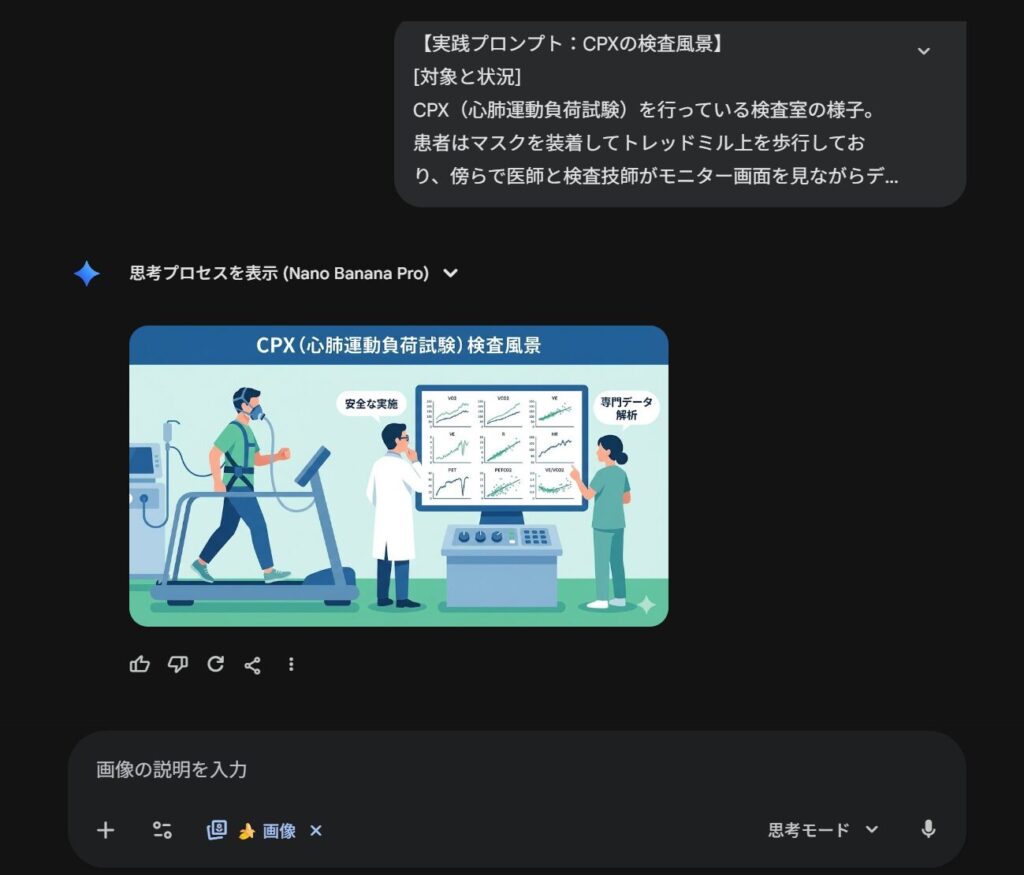Click the plus add-file icon
This screenshot has width=1024, height=875.
[105, 831]
